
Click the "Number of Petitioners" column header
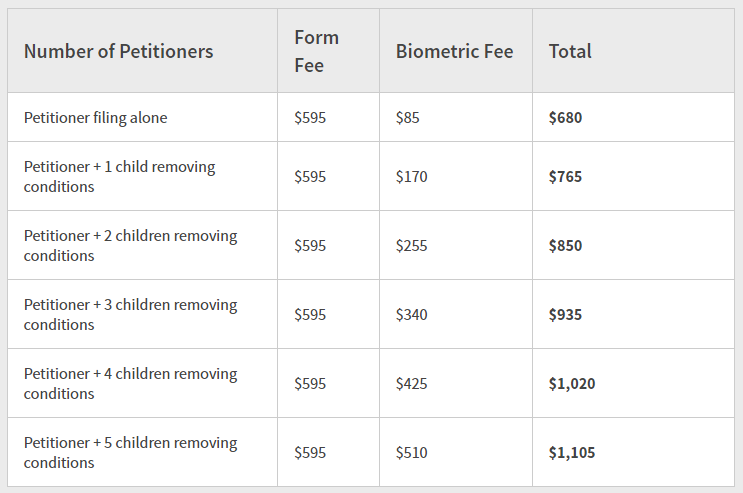118,51
